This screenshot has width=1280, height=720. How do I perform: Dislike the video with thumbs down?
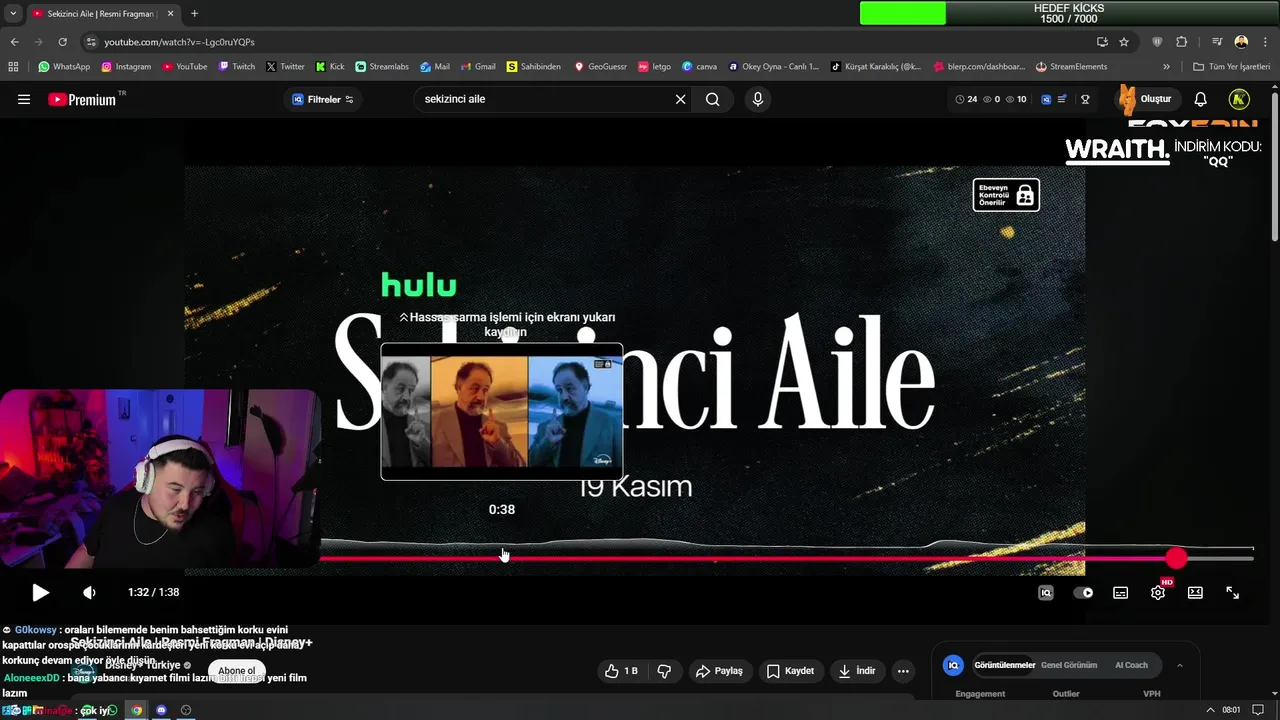[x=664, y=671]
